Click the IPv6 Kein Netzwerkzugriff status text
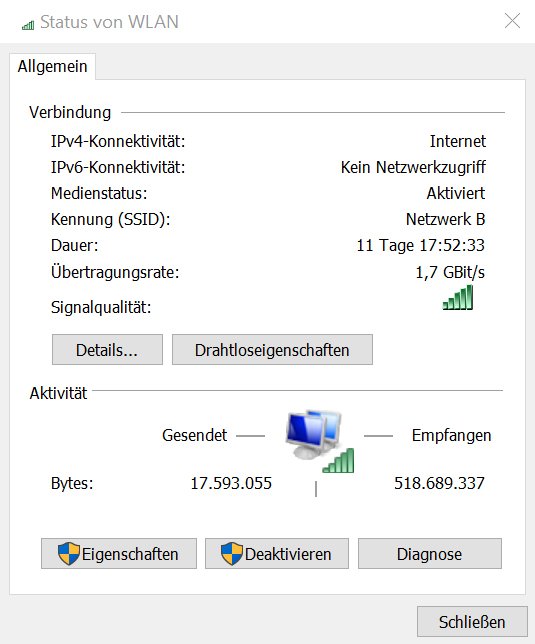 (413, 167)
